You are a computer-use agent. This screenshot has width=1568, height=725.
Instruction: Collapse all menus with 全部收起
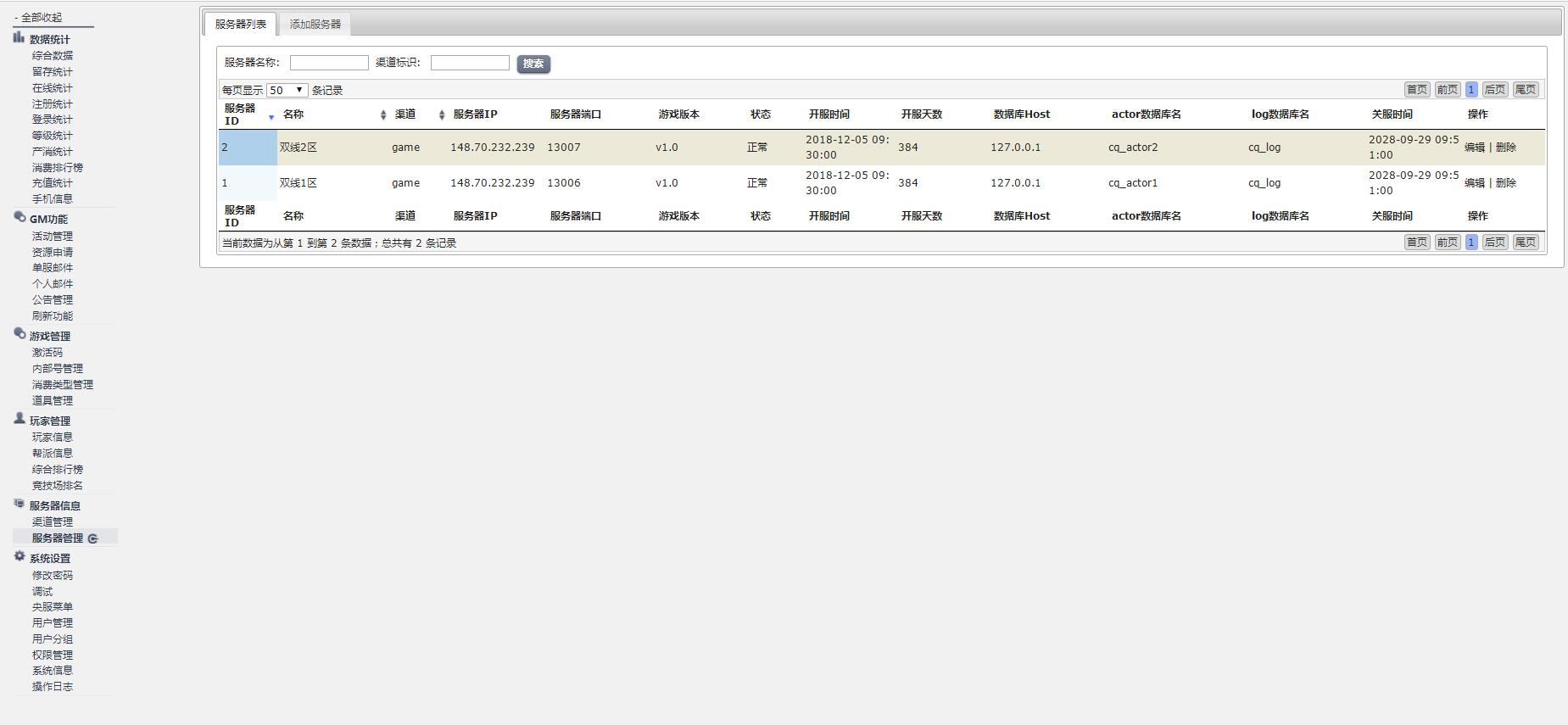(x=38, y=17)
